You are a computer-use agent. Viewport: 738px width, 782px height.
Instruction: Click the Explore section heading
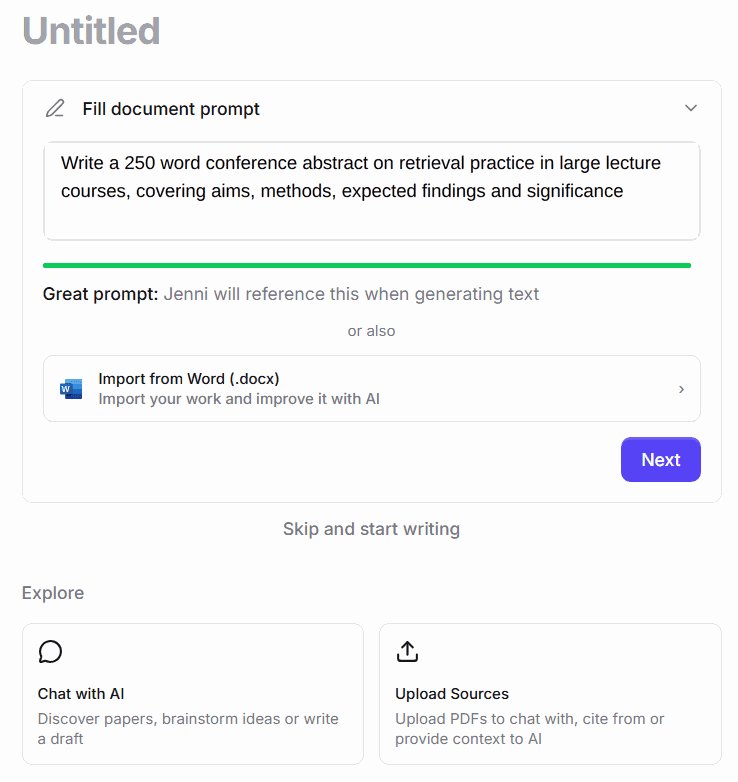53,593
